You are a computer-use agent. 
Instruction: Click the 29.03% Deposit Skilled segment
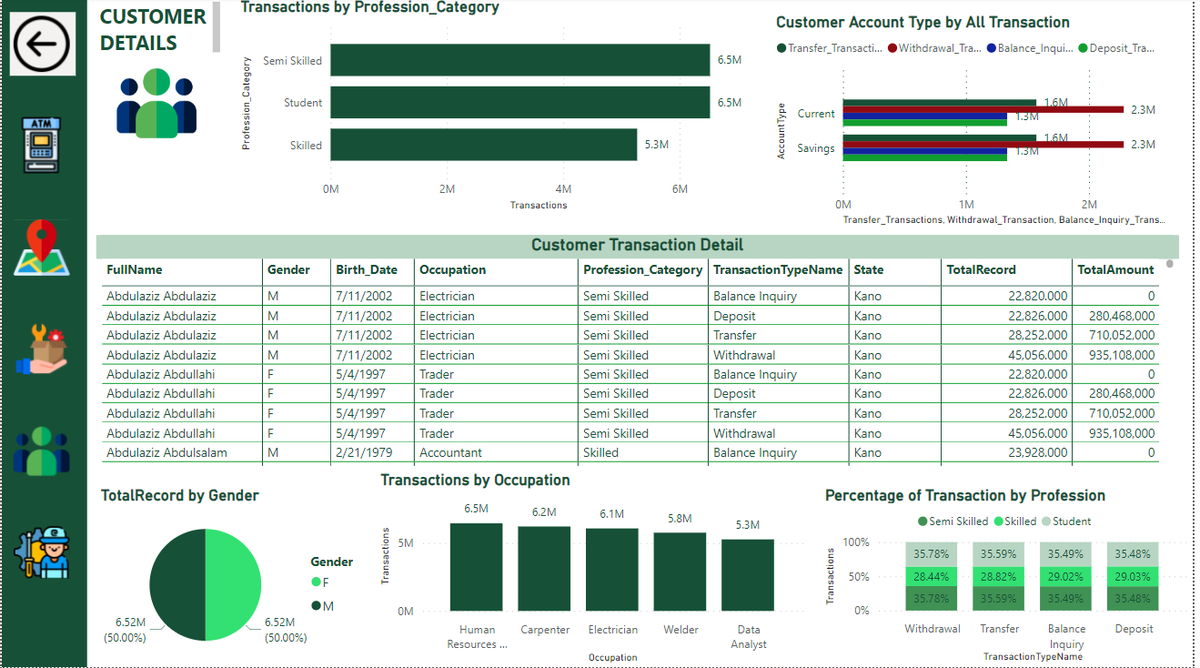pyautogui.click(x=1133, y=576)
